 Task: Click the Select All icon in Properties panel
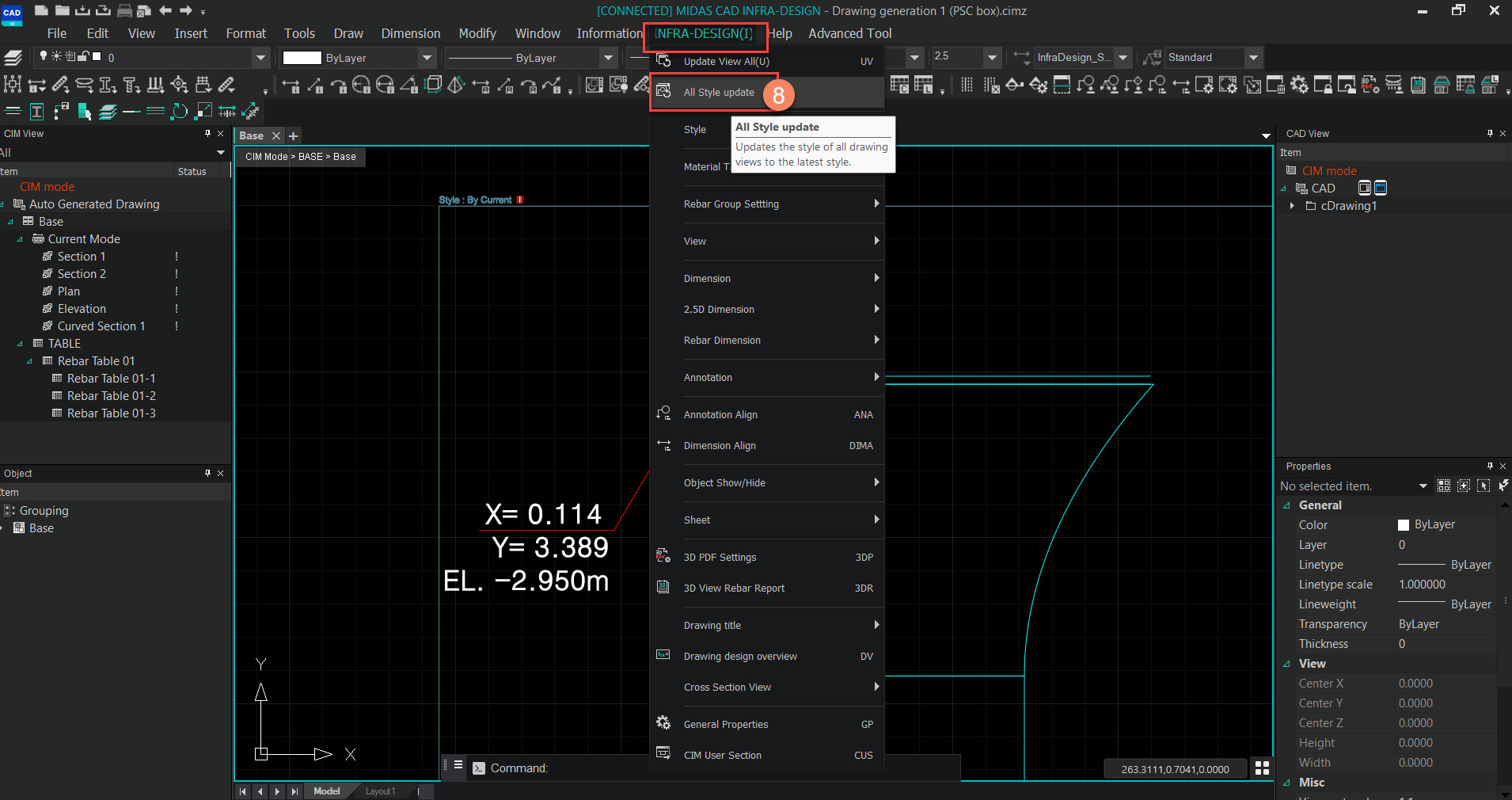click(x=1444, y=486)
